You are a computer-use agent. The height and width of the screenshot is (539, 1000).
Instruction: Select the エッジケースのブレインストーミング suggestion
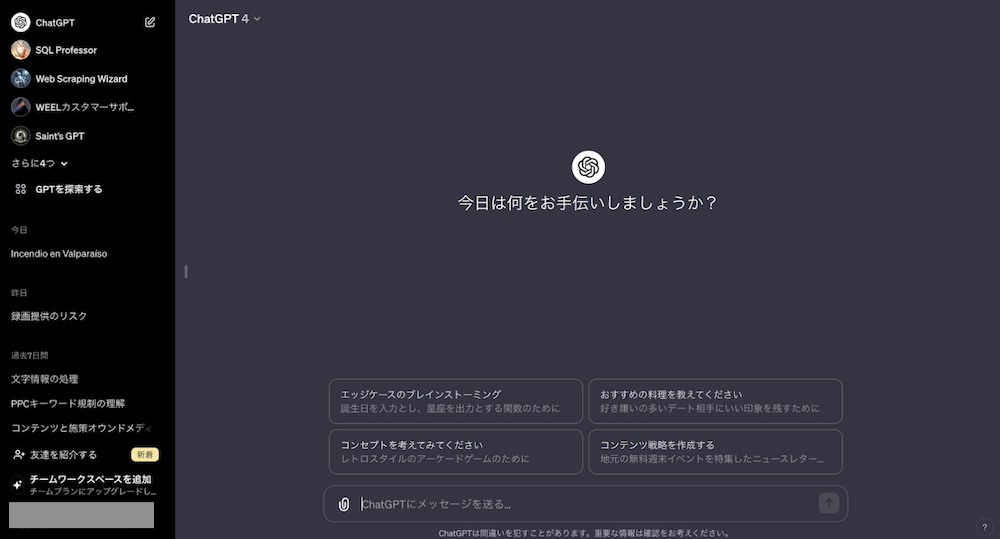455,401
